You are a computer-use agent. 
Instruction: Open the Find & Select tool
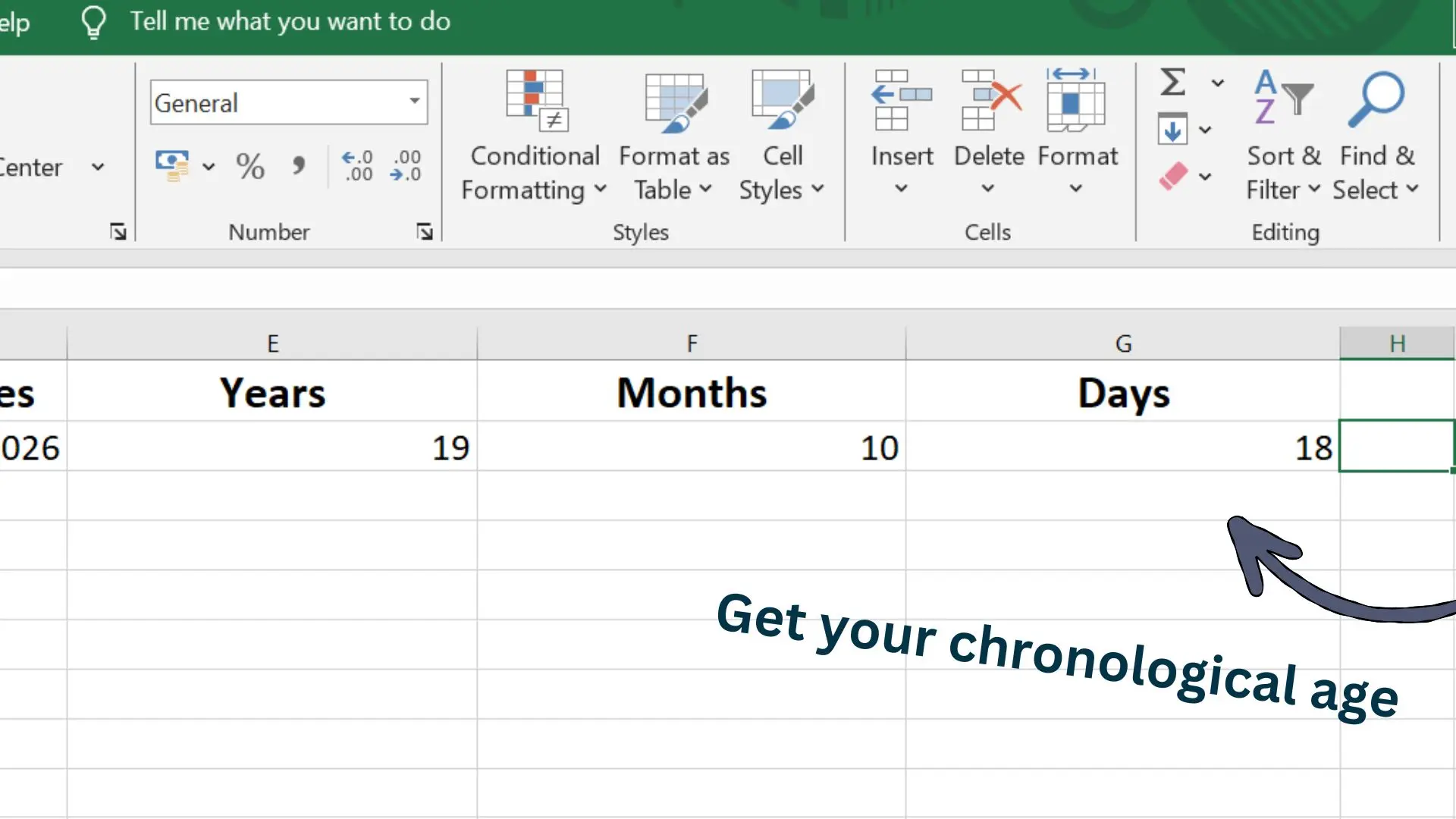click(1376, 136)
